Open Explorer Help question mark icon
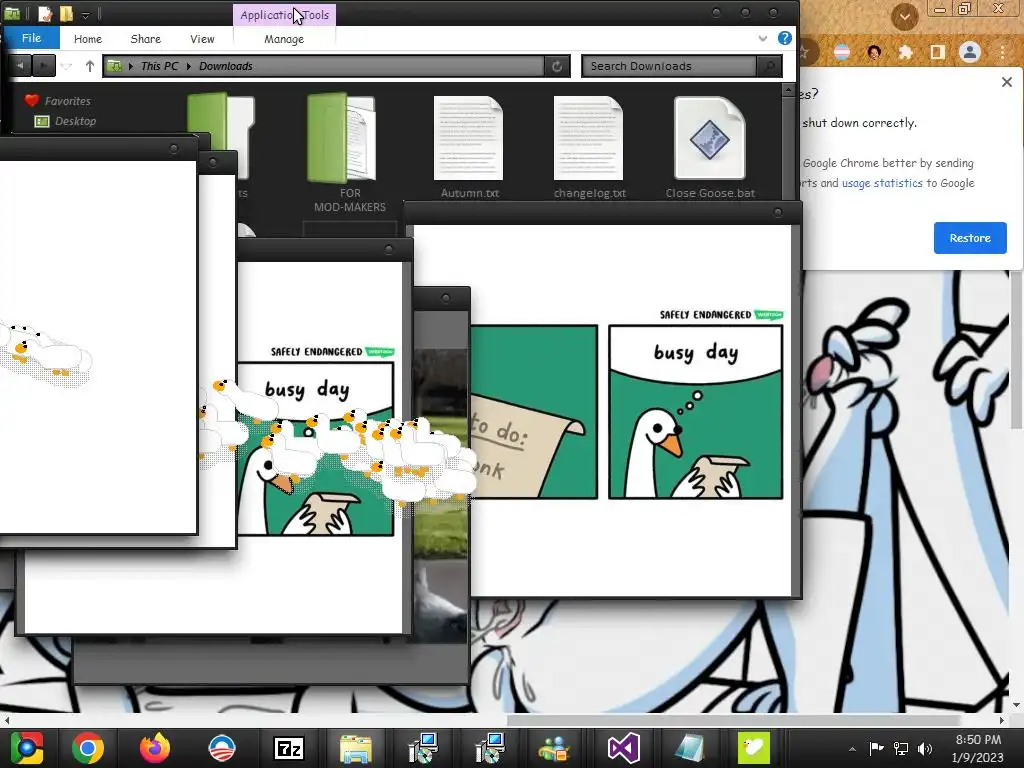The width and height of the screenshot is (1024, 768). (x=784, y=39)
